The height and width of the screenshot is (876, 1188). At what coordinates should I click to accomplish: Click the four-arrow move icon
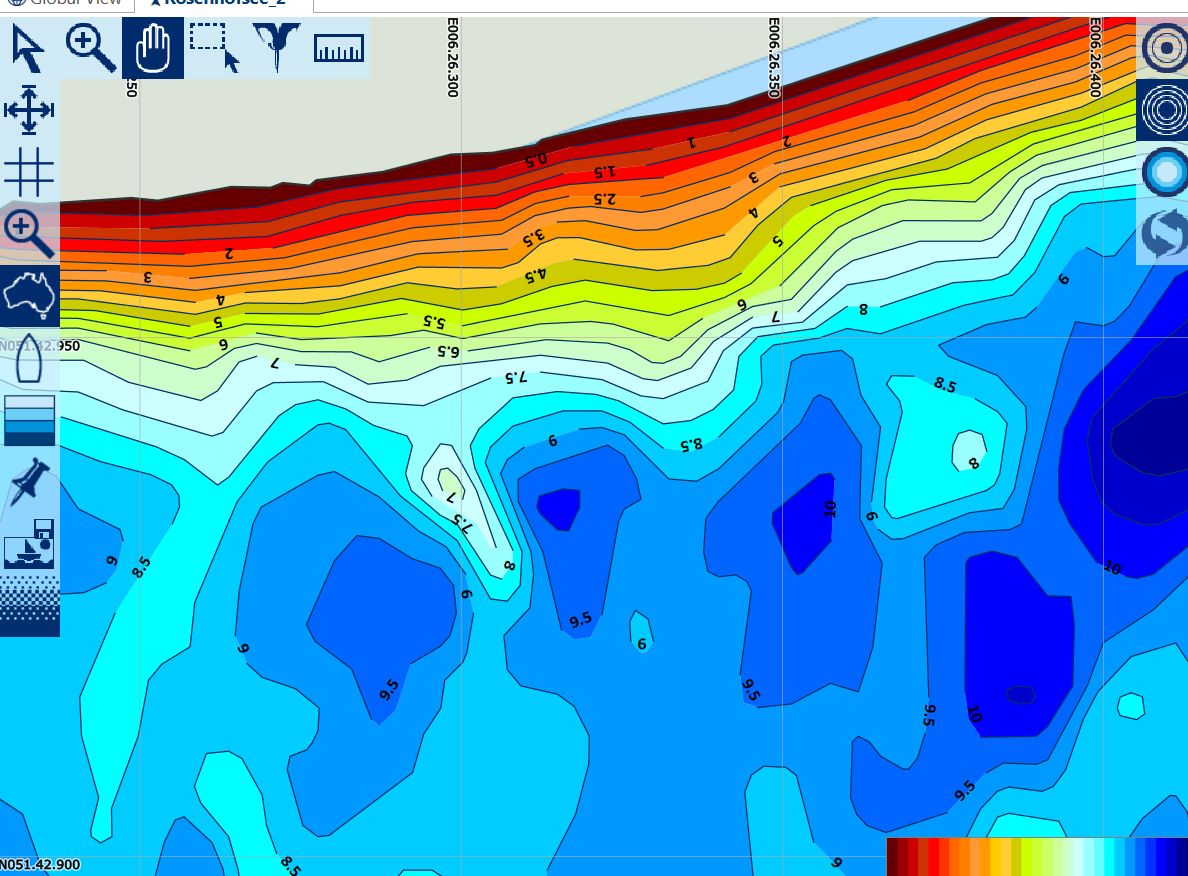pos(29,110)
